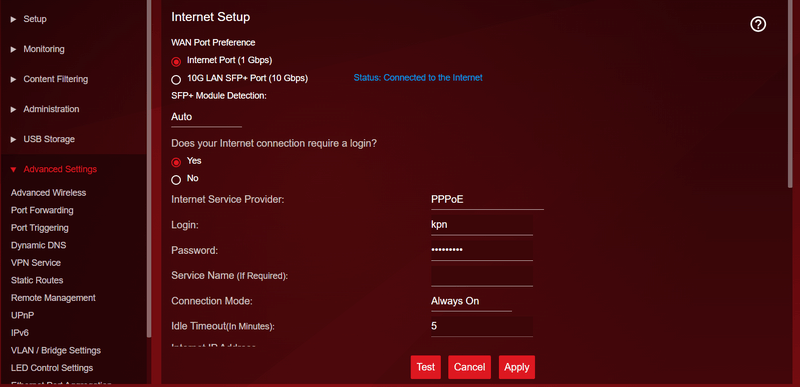Click the main page vertical scrollbar

(x=790, y=93)
